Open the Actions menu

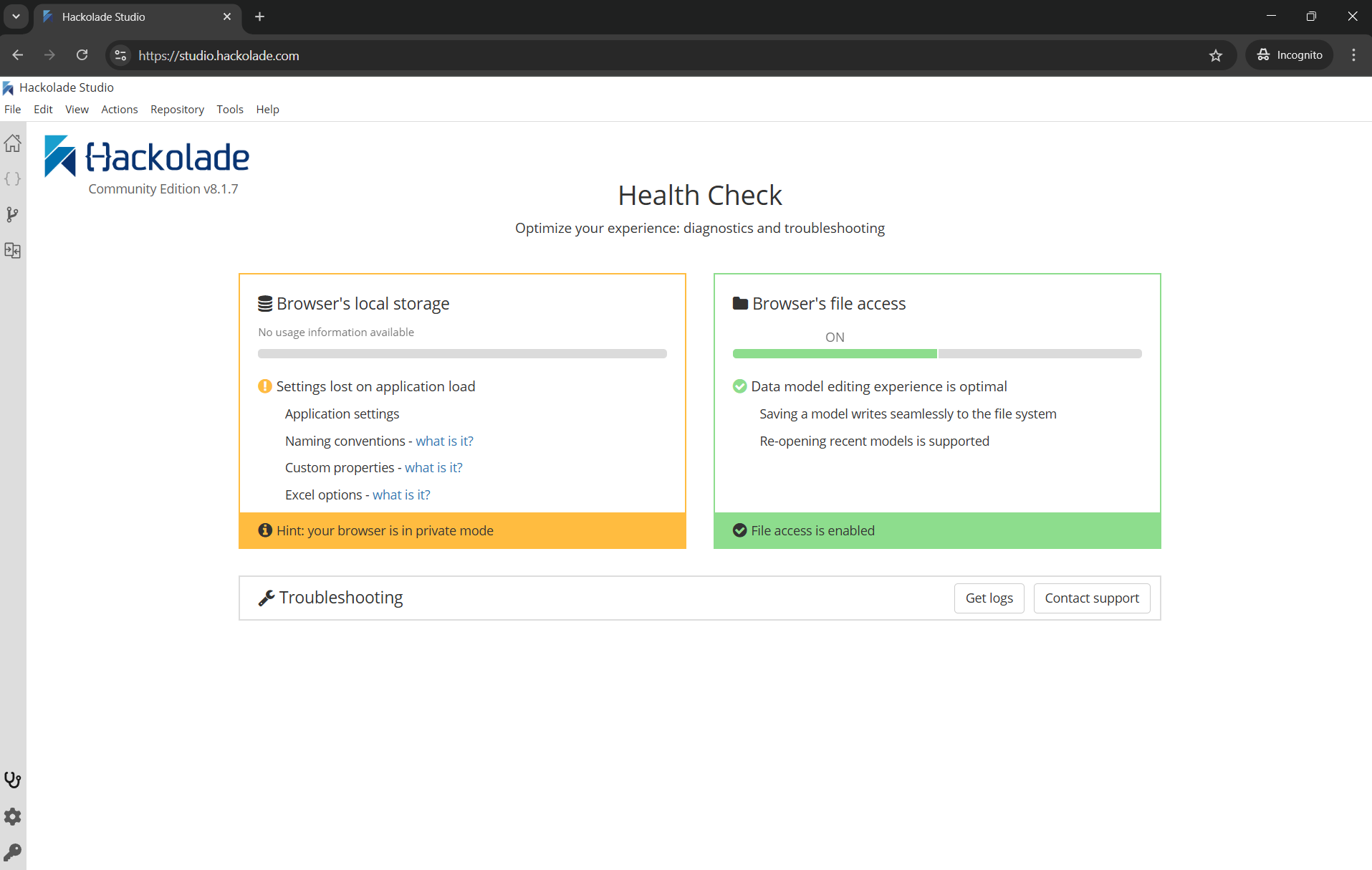point(119,109)
